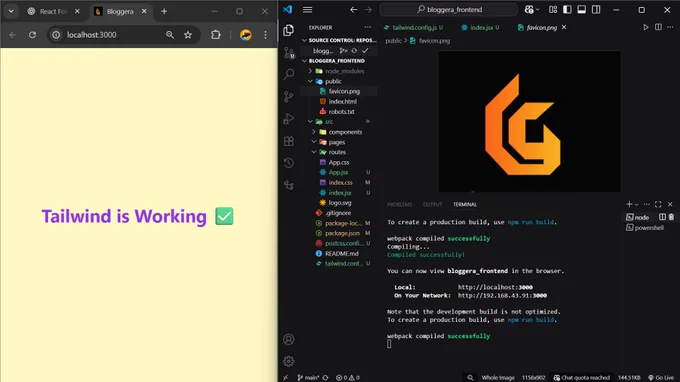Collapse the src folder

(x=310, y=122)
